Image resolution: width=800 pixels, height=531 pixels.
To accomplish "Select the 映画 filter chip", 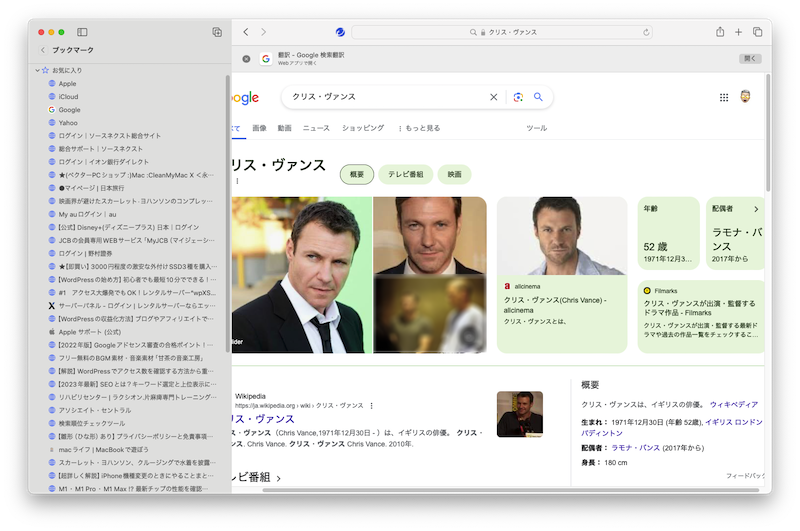I will coord(455,174).
